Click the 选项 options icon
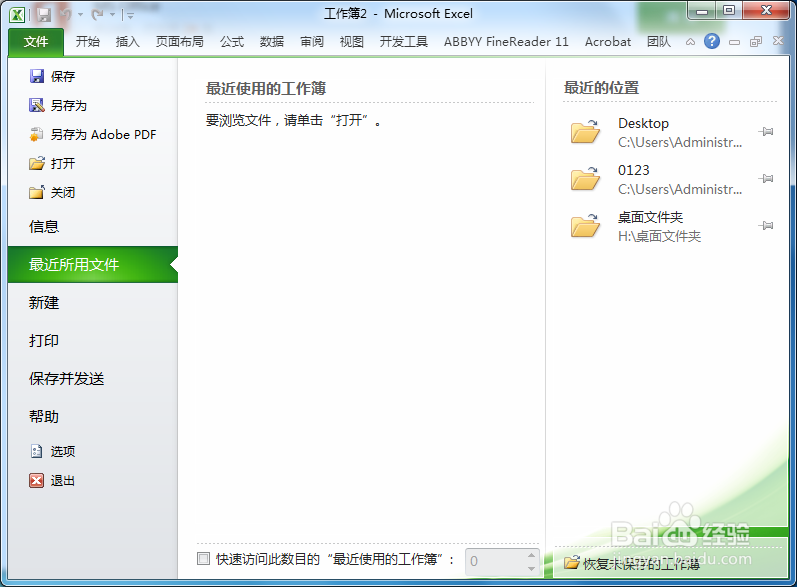Screen dimensions: 797x587 click(x=37, y=451)
